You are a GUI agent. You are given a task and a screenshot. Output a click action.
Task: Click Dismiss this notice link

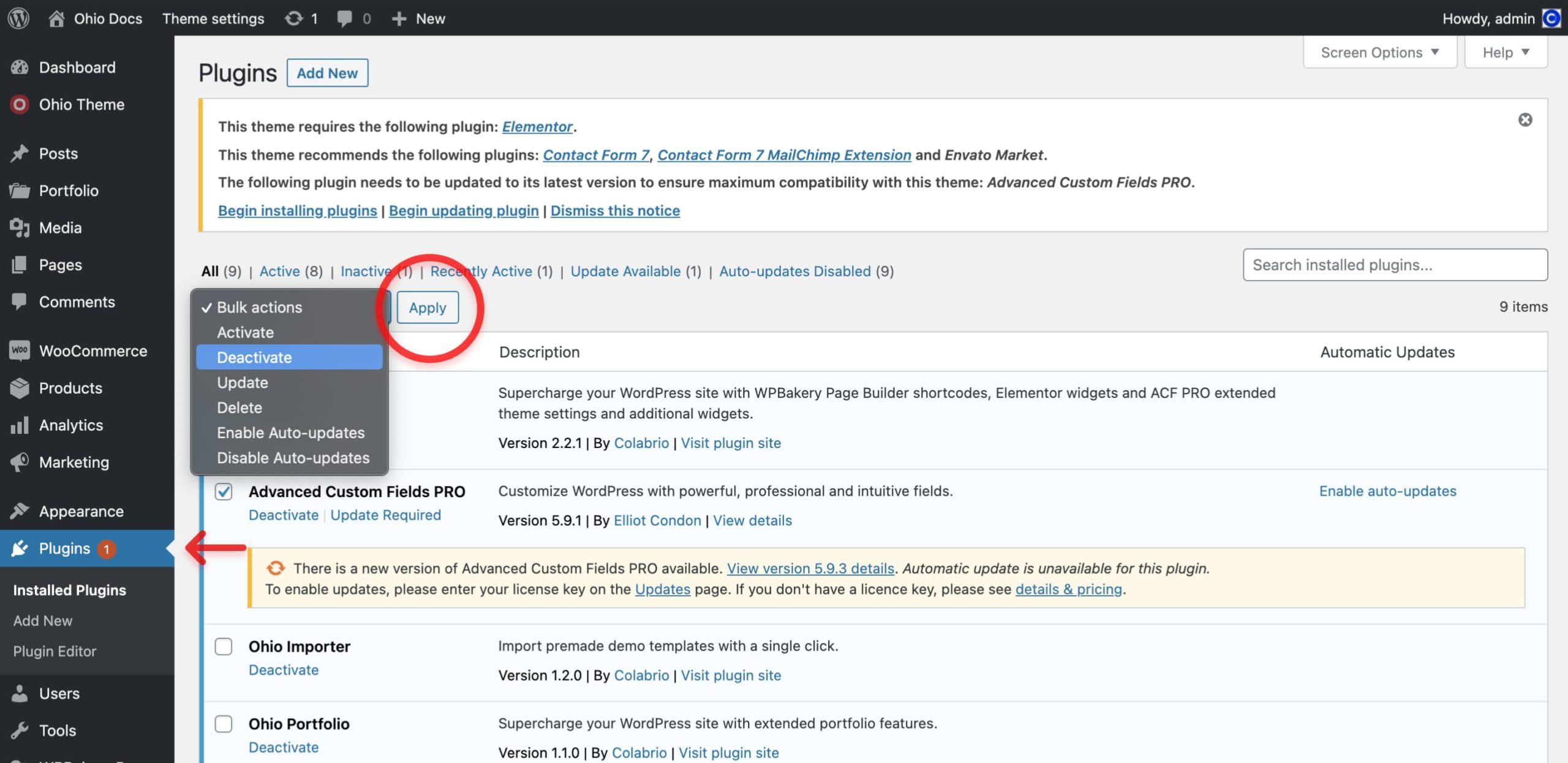(x=615, y=210)
